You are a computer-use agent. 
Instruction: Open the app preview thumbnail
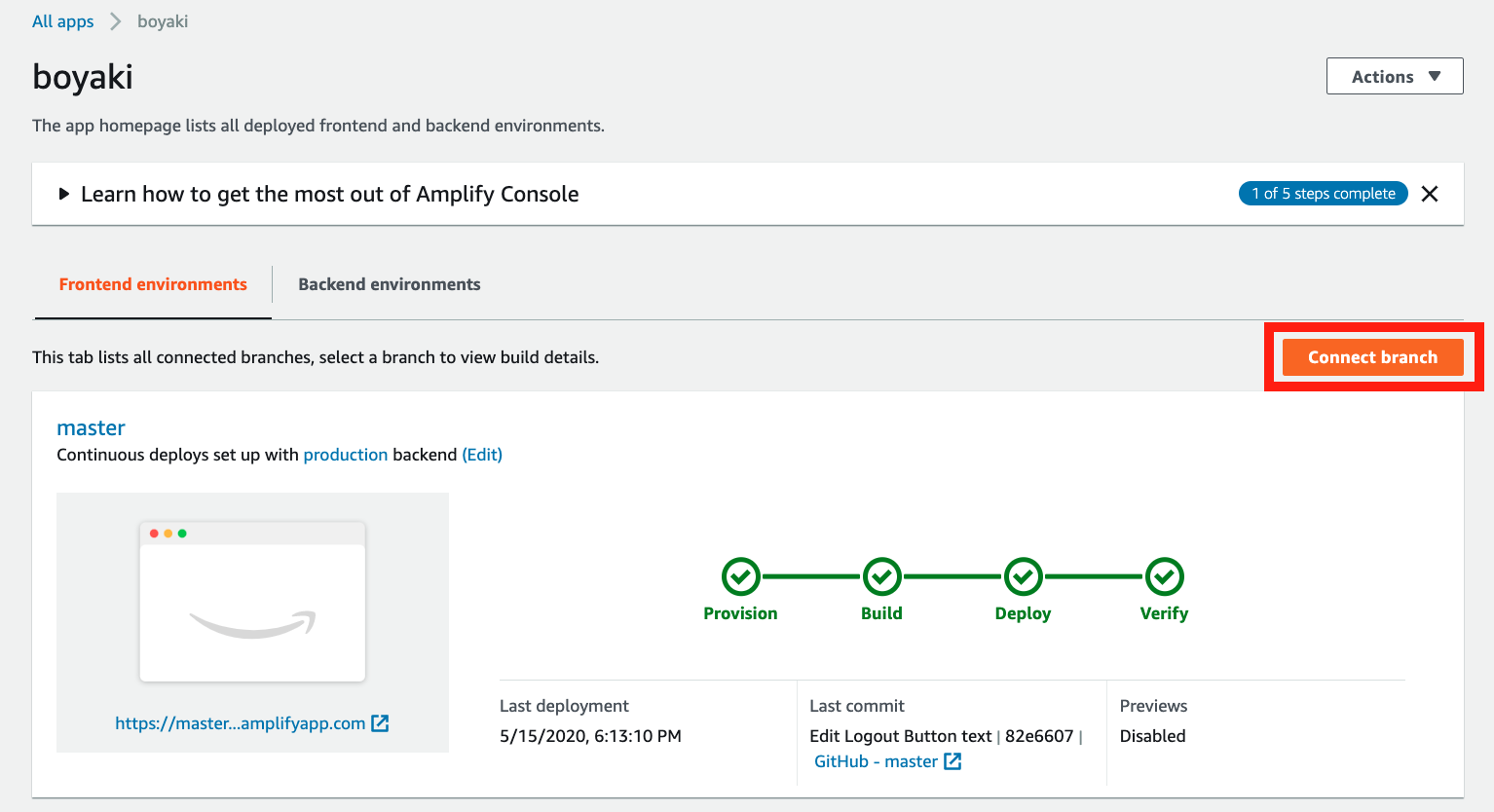pyautogui.click(x=252, y=601)
